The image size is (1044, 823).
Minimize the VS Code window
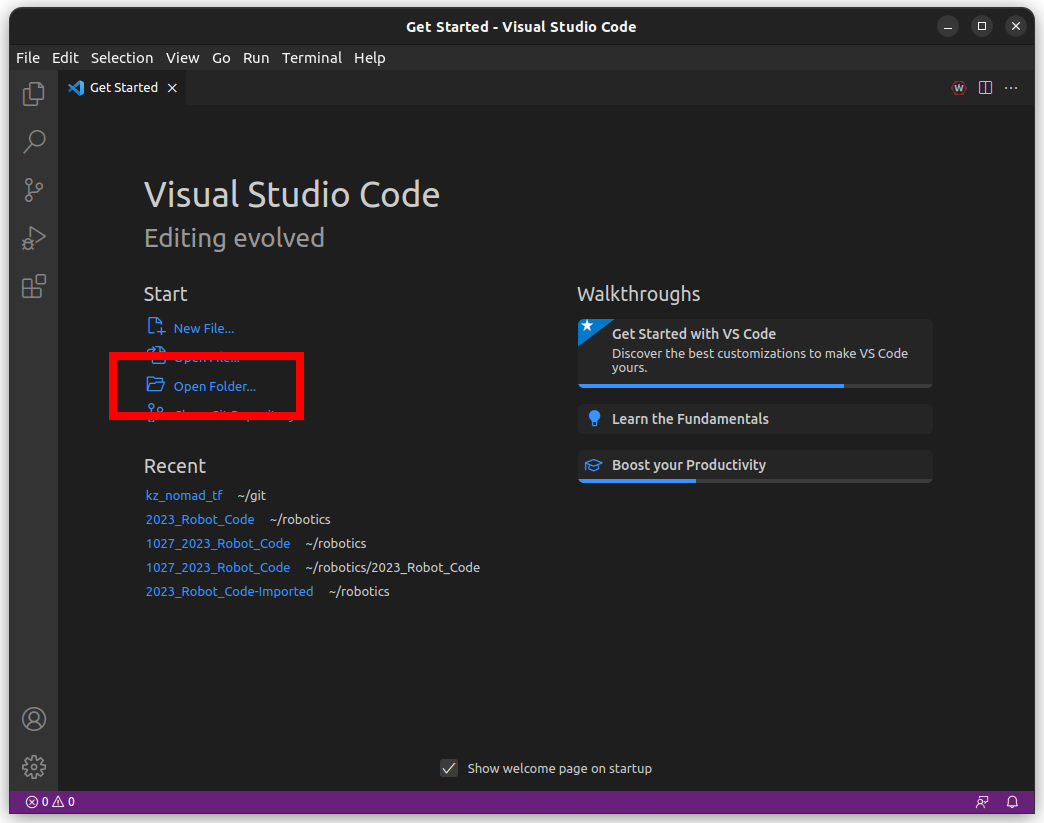point(947,27)
